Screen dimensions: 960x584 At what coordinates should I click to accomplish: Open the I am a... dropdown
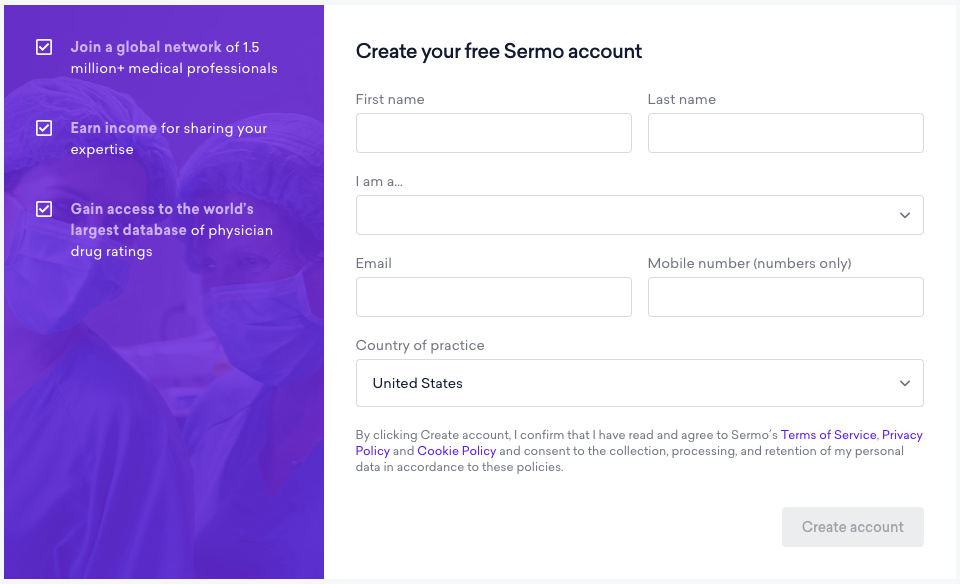[639, 215]
